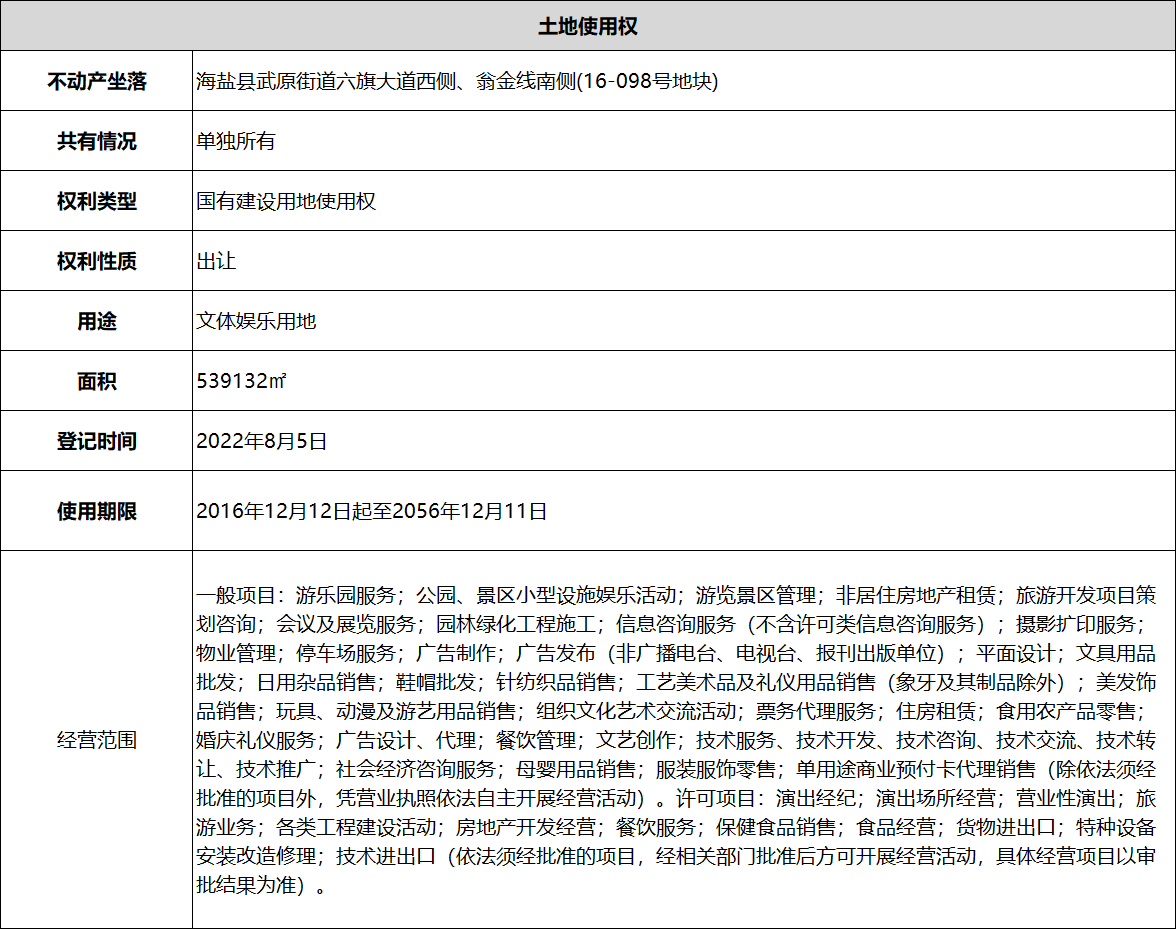Click the 土地使用权 table header
The image size is (1176, 929).
[588, 26]
